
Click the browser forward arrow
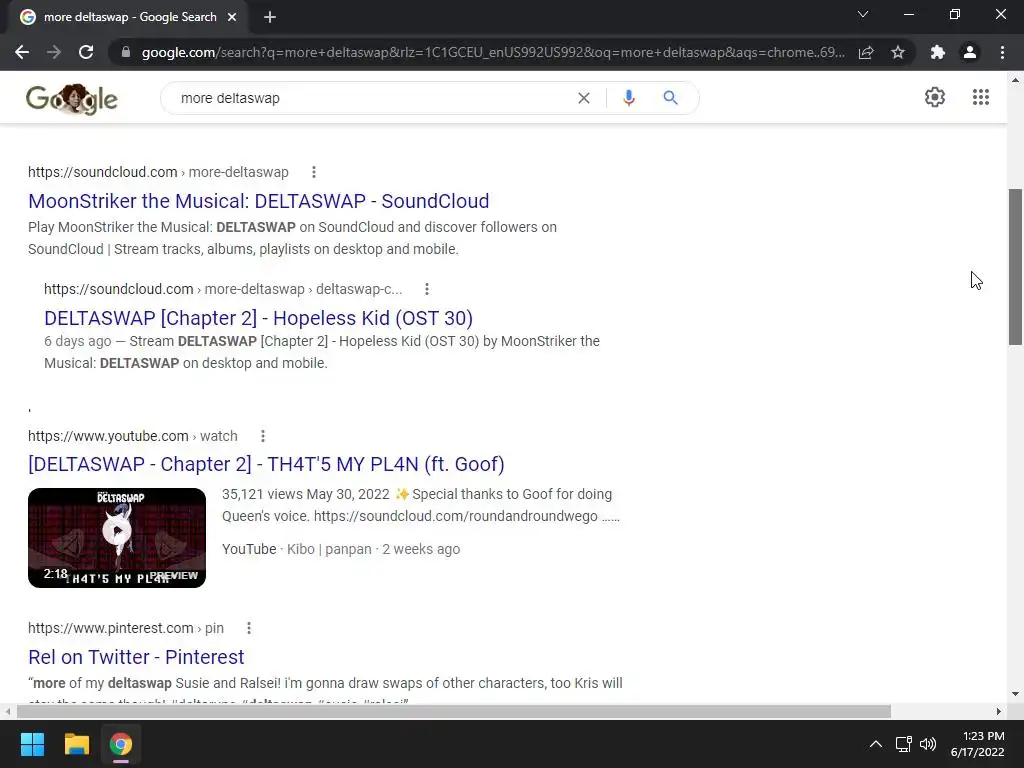point(54,52)
